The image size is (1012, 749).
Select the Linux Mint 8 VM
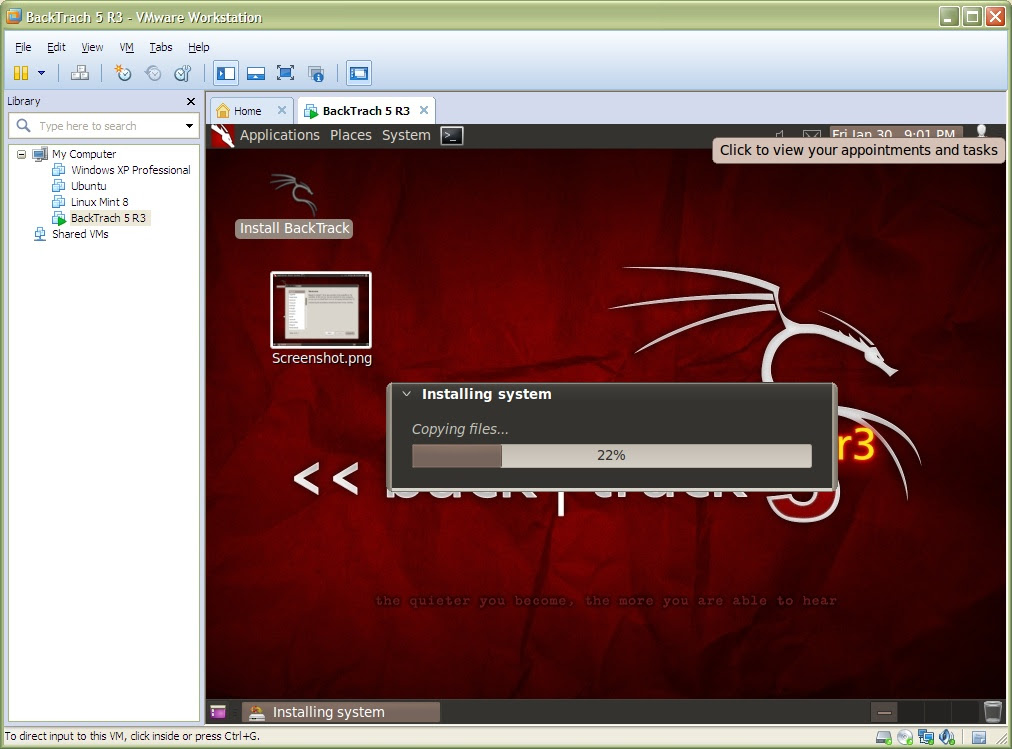[x=99, y=202]
